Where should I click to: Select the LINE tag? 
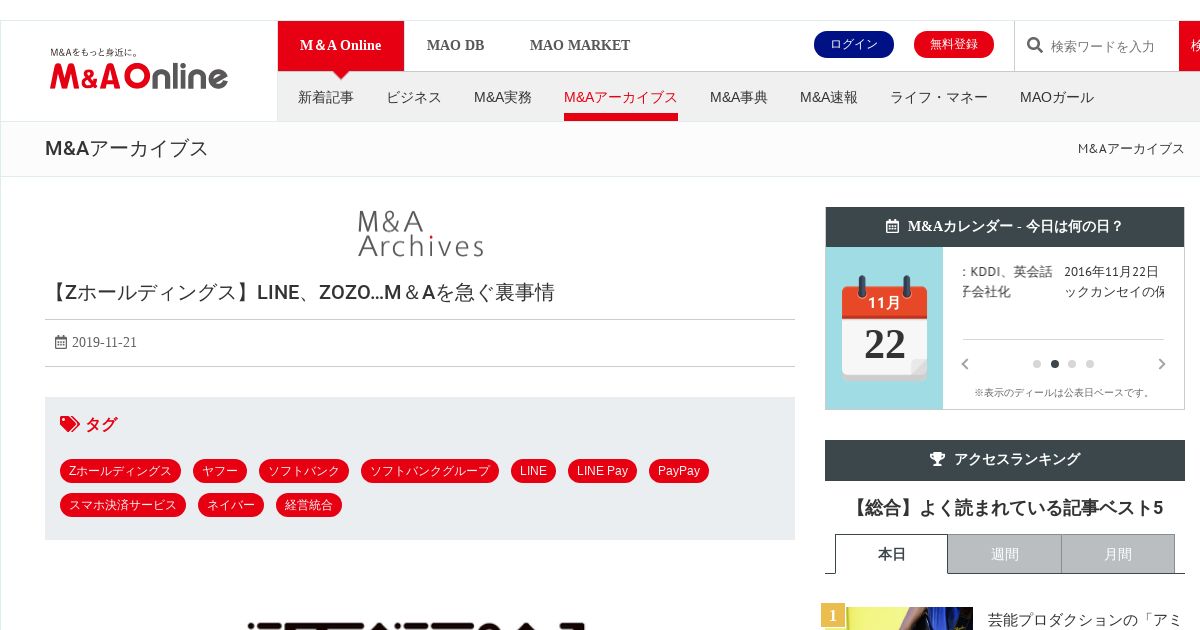point(533,471)
